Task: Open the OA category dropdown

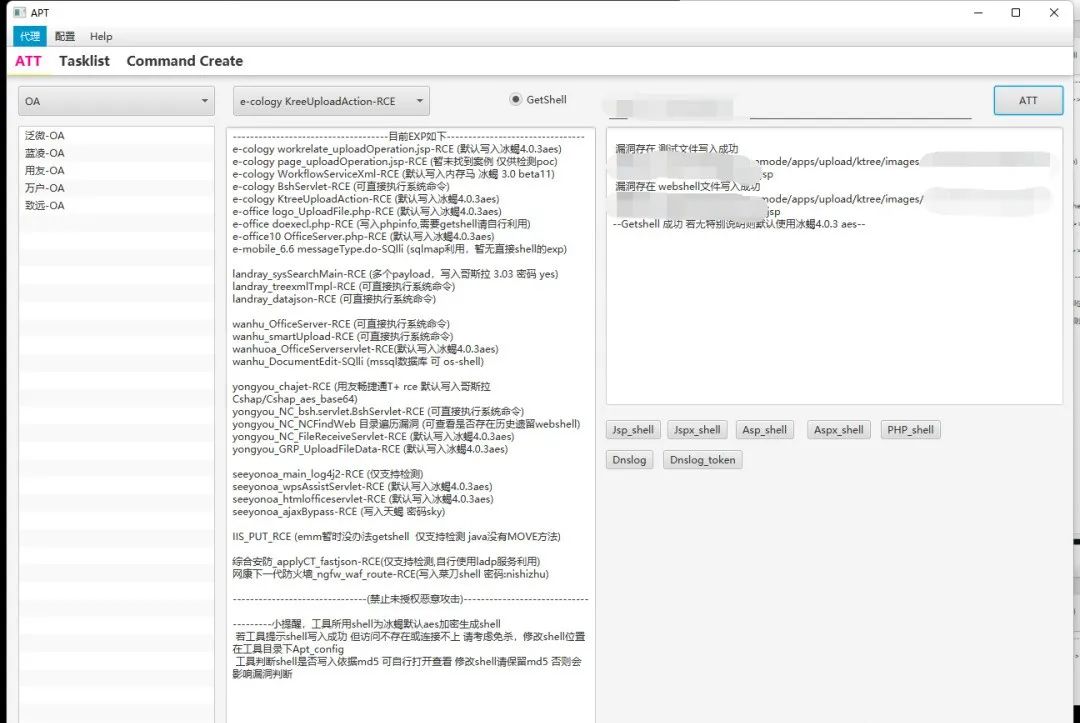Action: 116,101
